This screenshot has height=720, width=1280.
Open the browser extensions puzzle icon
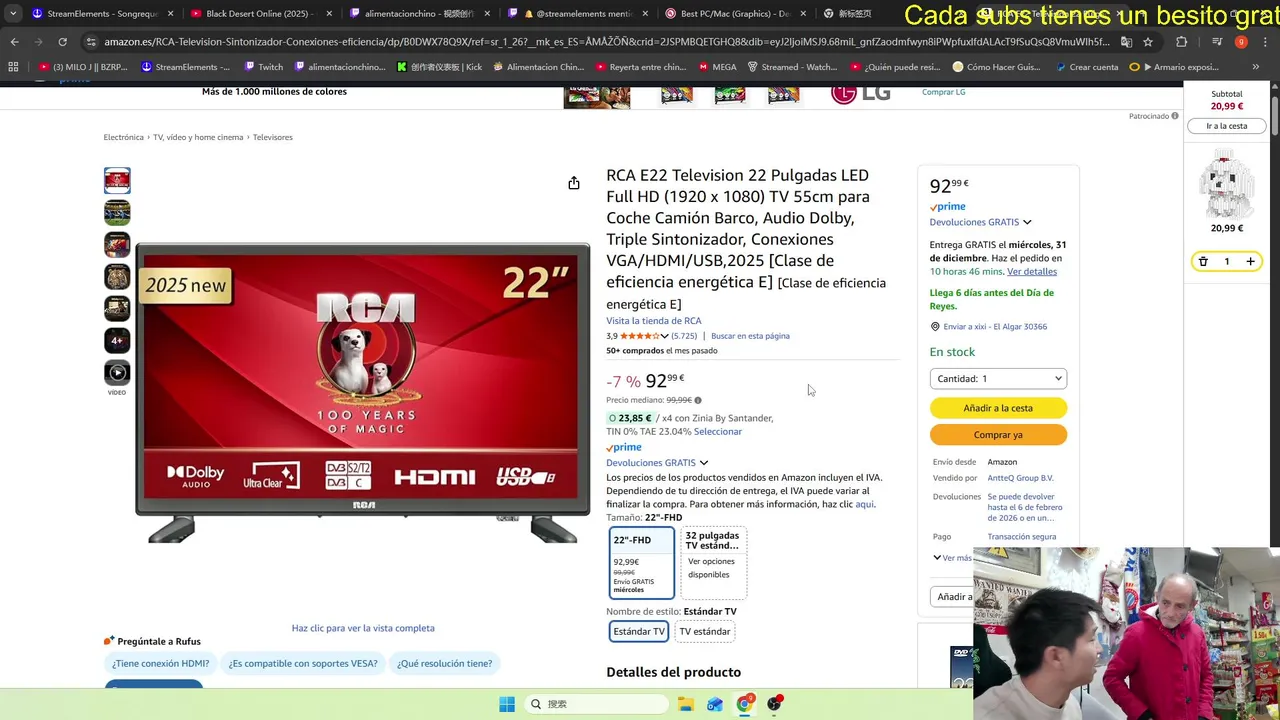click(1181, 42)
